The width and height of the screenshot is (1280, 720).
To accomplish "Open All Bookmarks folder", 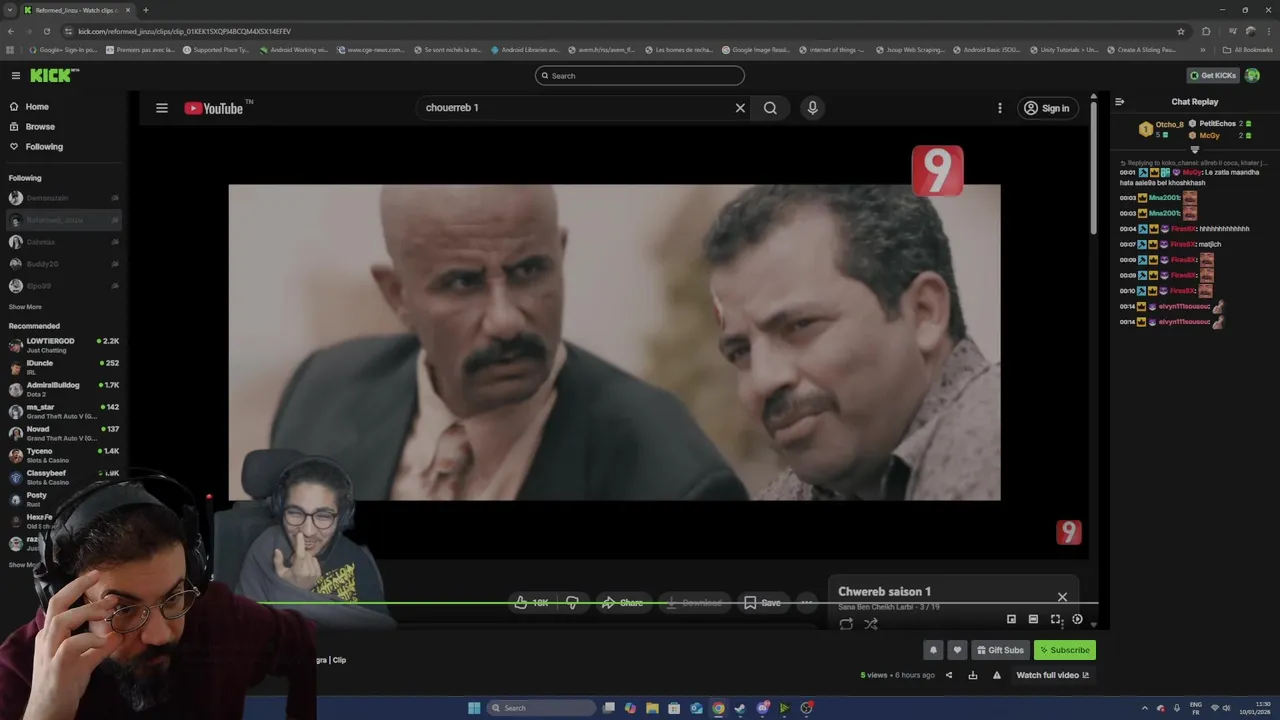I will [1247, 49].
